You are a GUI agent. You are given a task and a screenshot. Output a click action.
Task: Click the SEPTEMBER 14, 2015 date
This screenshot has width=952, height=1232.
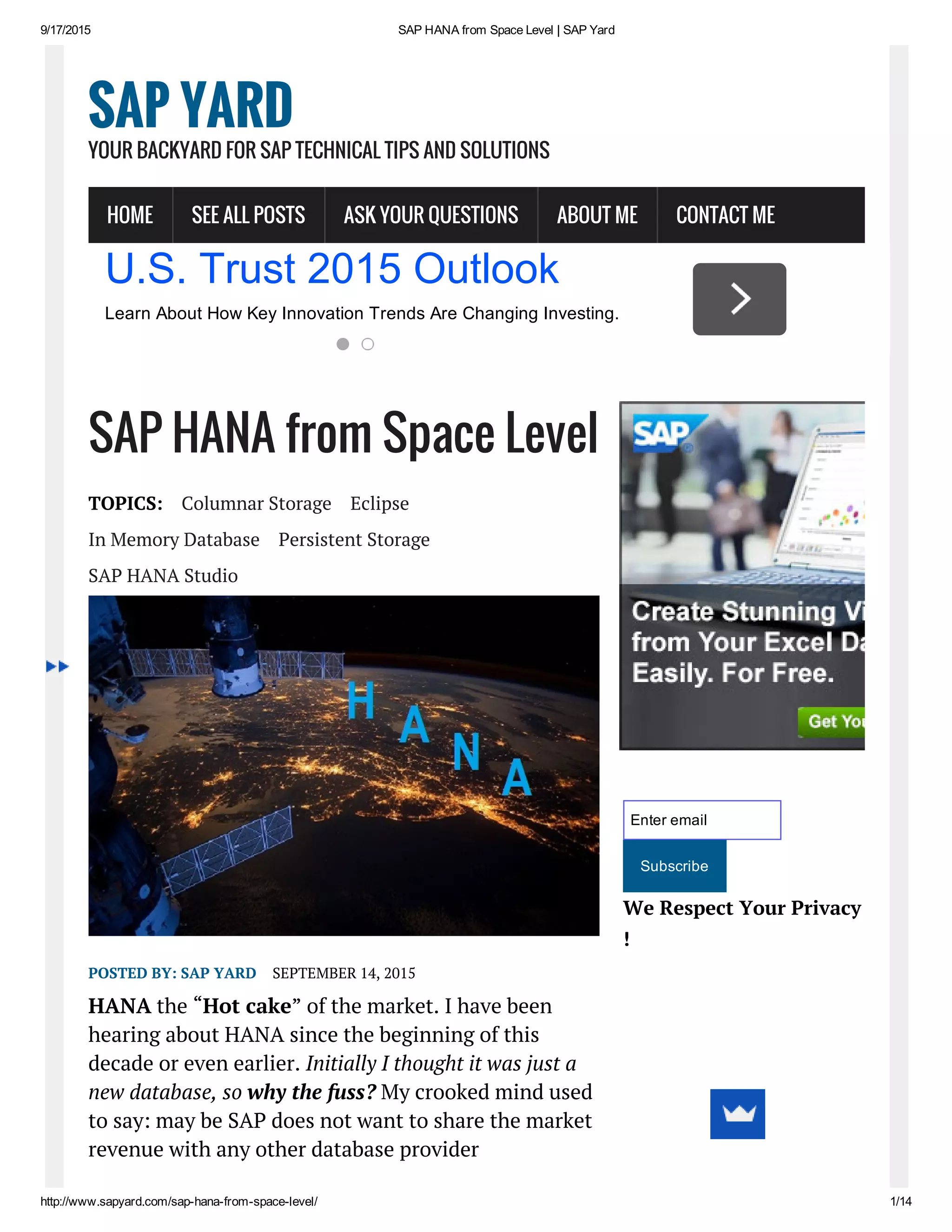344,973
